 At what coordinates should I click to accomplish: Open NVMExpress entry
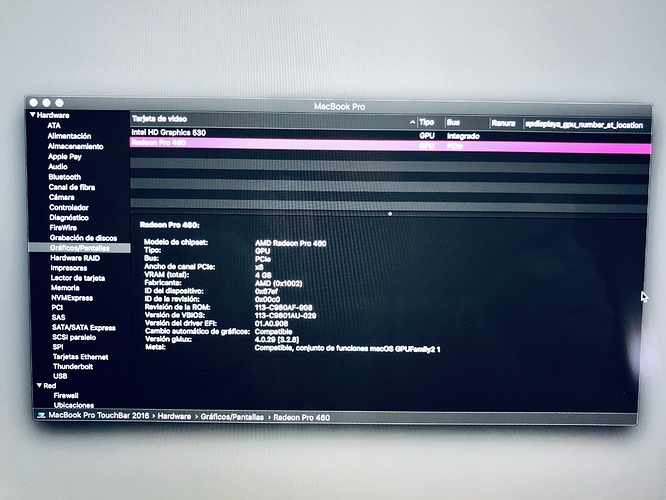(x=72, y=298)
